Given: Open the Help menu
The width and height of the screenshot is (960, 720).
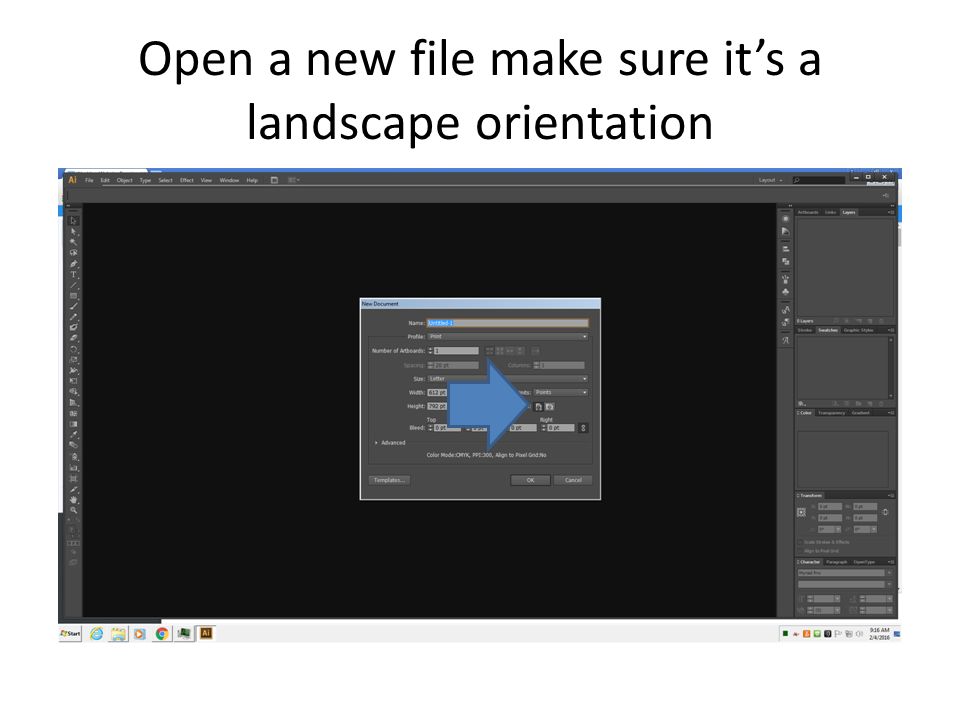Looking at the screenshot, I should [252, 180].
